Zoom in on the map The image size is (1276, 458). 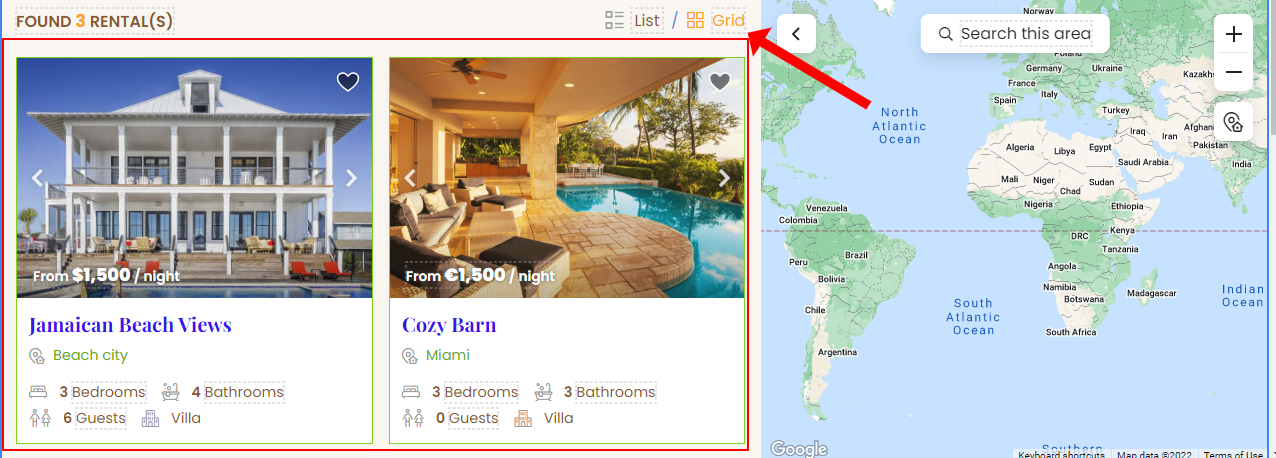pos(1233,34)
